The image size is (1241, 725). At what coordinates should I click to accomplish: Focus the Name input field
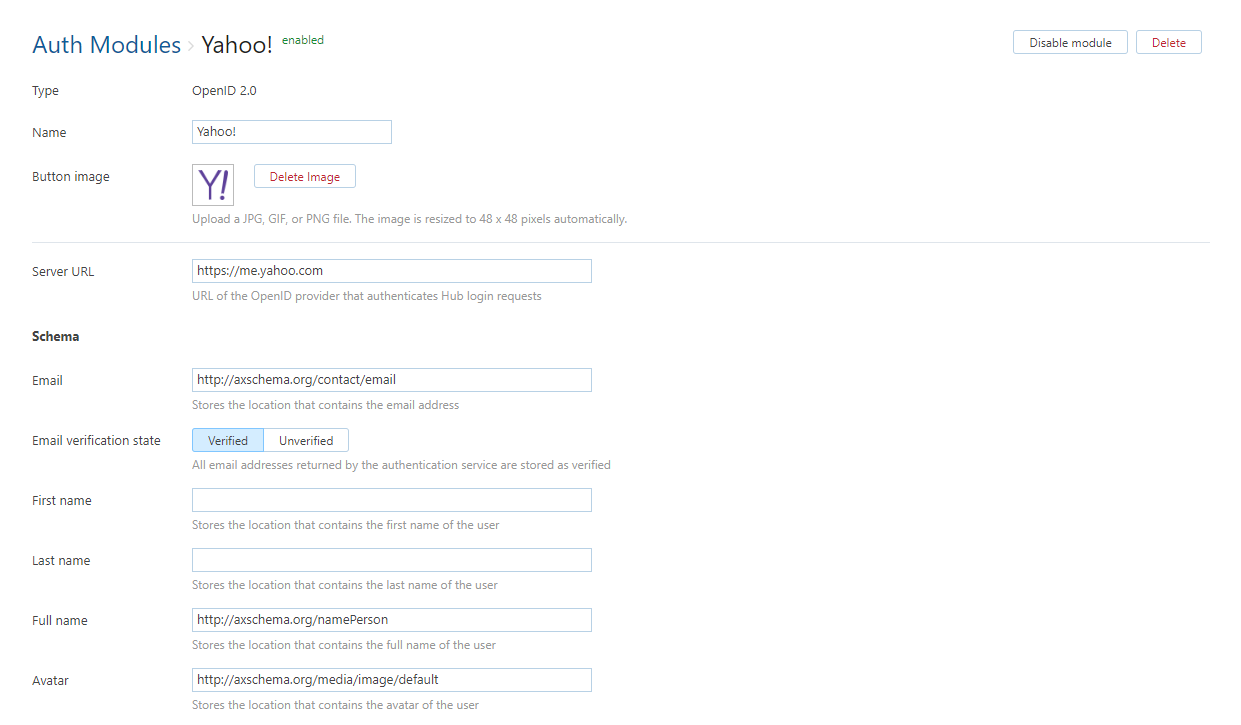click(x=292, y=132)
